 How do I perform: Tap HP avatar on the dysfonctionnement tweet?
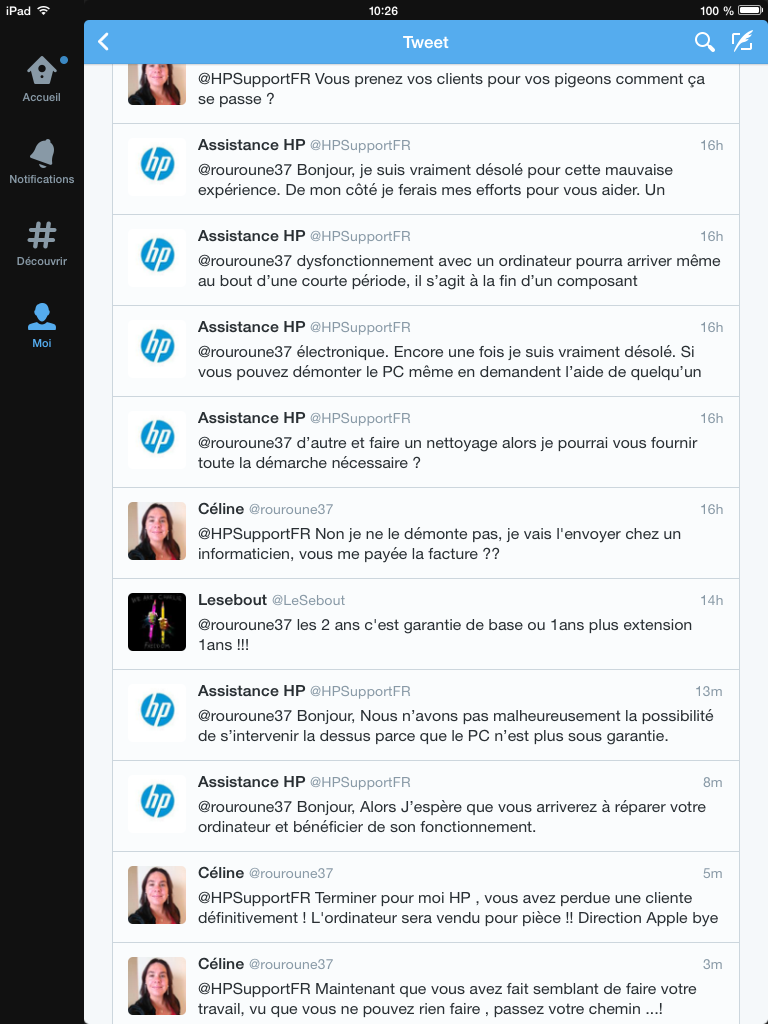(x=157, y=256)
